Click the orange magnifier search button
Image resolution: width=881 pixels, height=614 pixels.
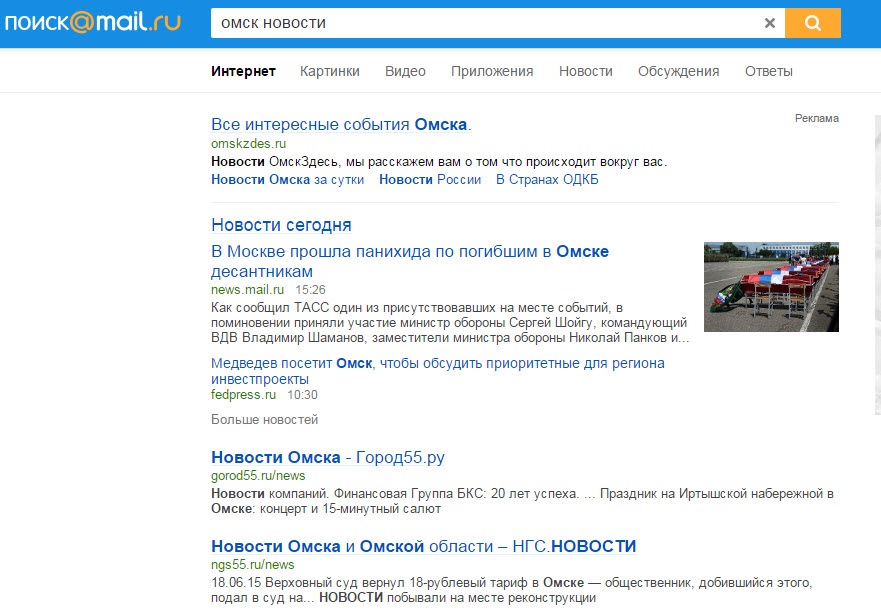(812, 23)
